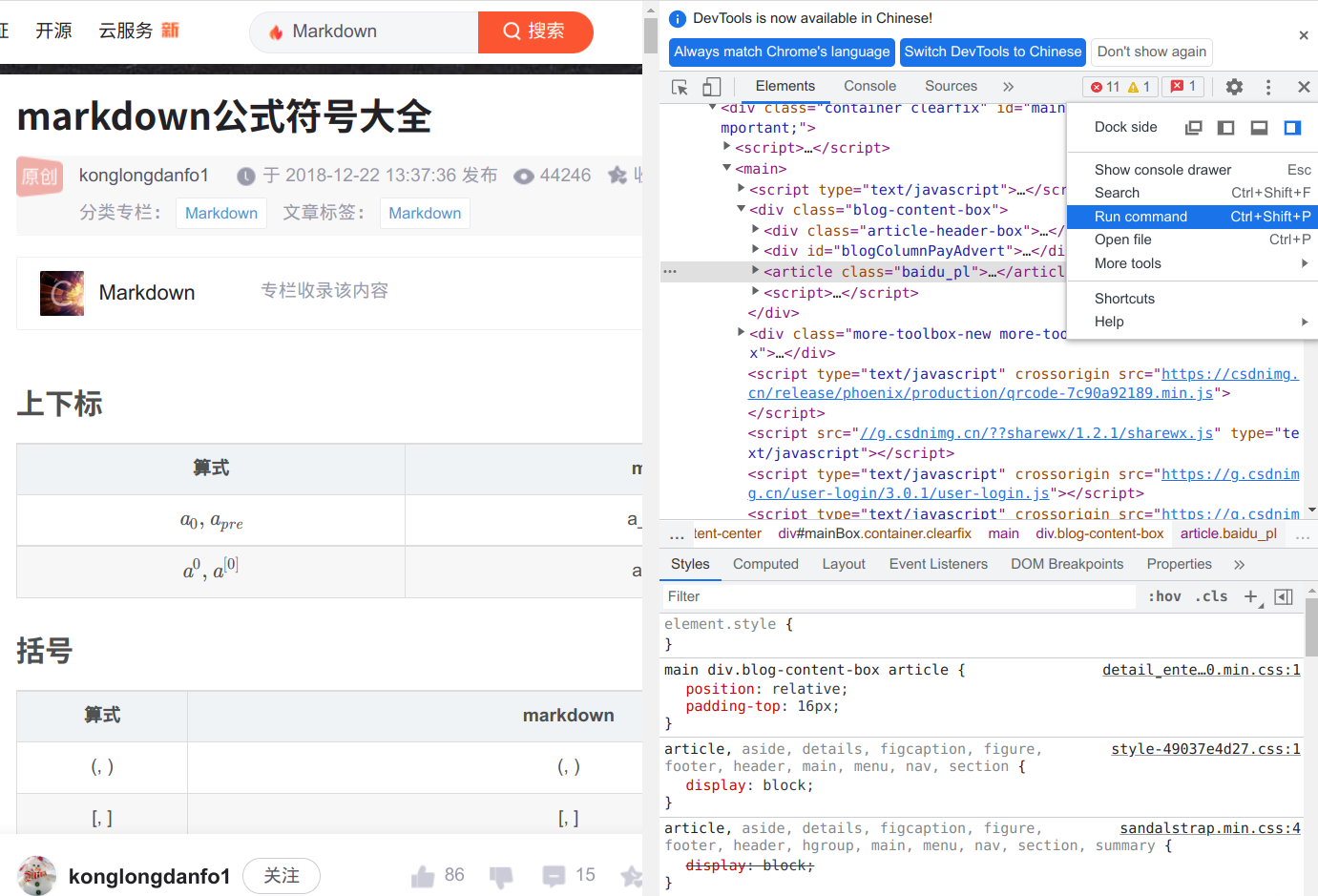This screenshot has height=896, width=1318.
Task: Click the thumbs-down dislike icon
Action: (501, 877)
